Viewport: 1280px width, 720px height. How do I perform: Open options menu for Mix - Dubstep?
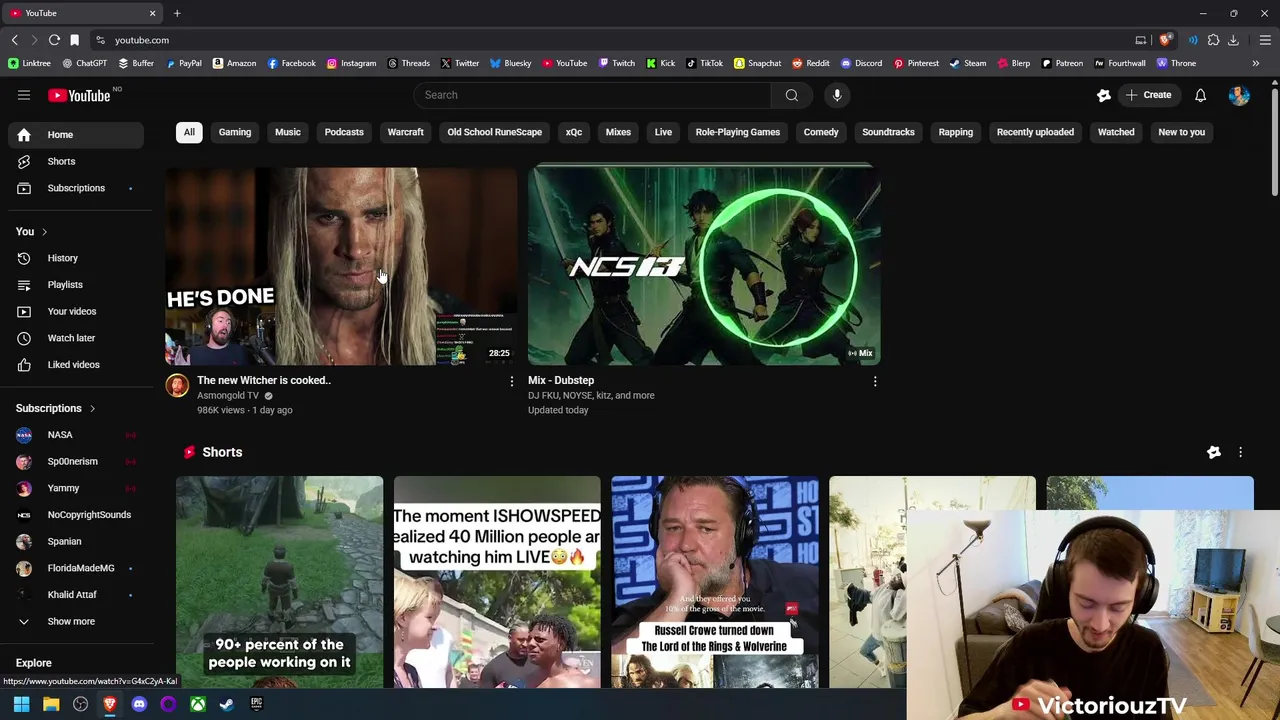pyautogui.click(x=875, y=381)
